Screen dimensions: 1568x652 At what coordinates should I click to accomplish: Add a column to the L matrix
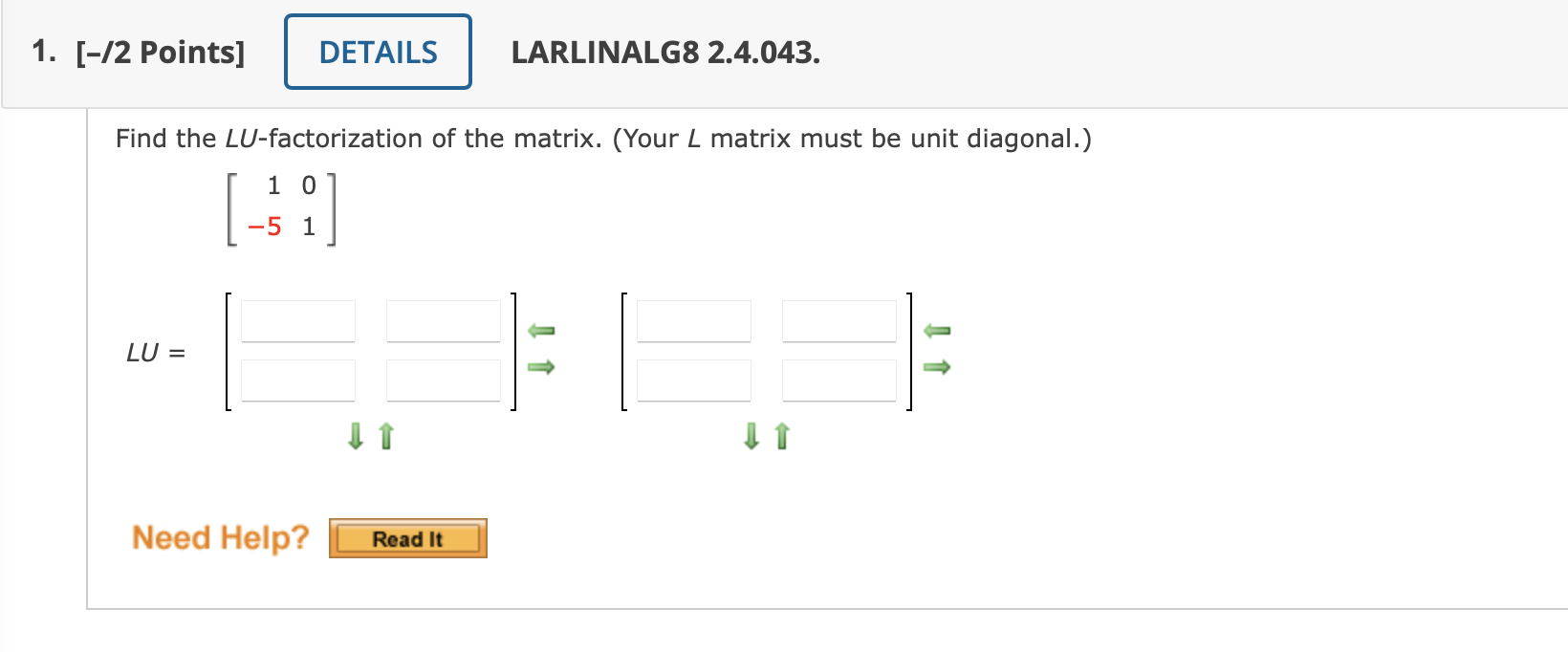click(x=543, y=368)
